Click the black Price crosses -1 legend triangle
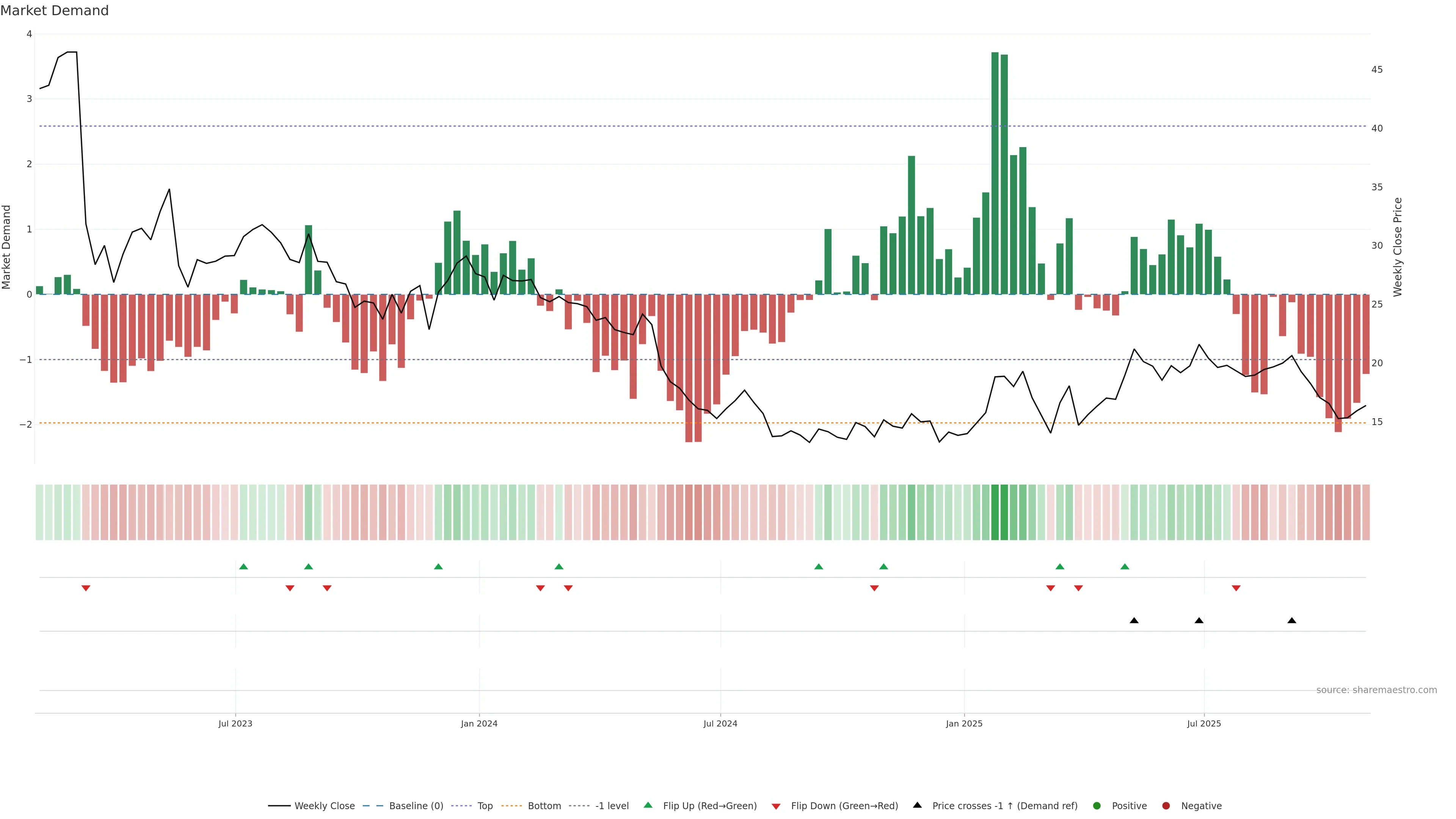 917,805
